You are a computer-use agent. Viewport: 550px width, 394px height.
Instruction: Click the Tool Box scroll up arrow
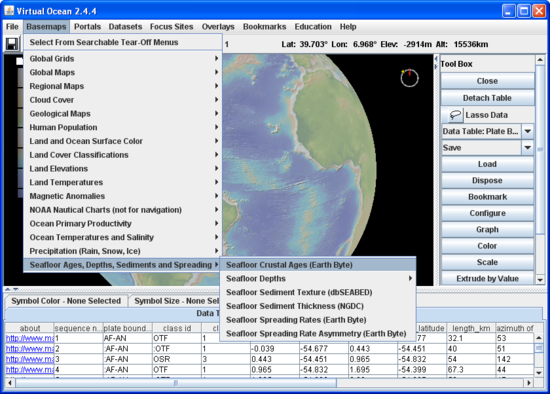click(540, 60)
